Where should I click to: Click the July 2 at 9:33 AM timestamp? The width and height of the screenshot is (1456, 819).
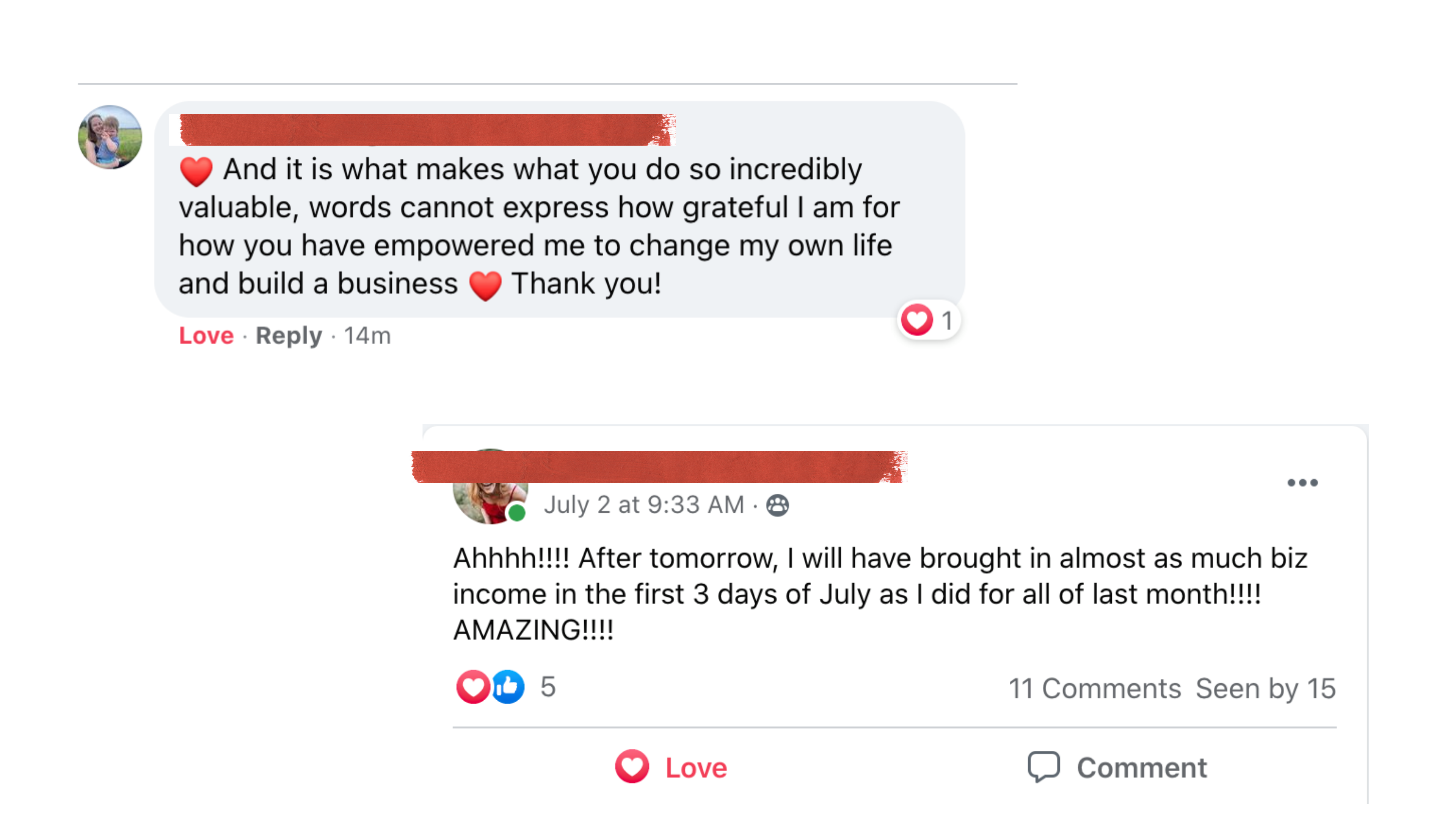(x=644, y=505)
